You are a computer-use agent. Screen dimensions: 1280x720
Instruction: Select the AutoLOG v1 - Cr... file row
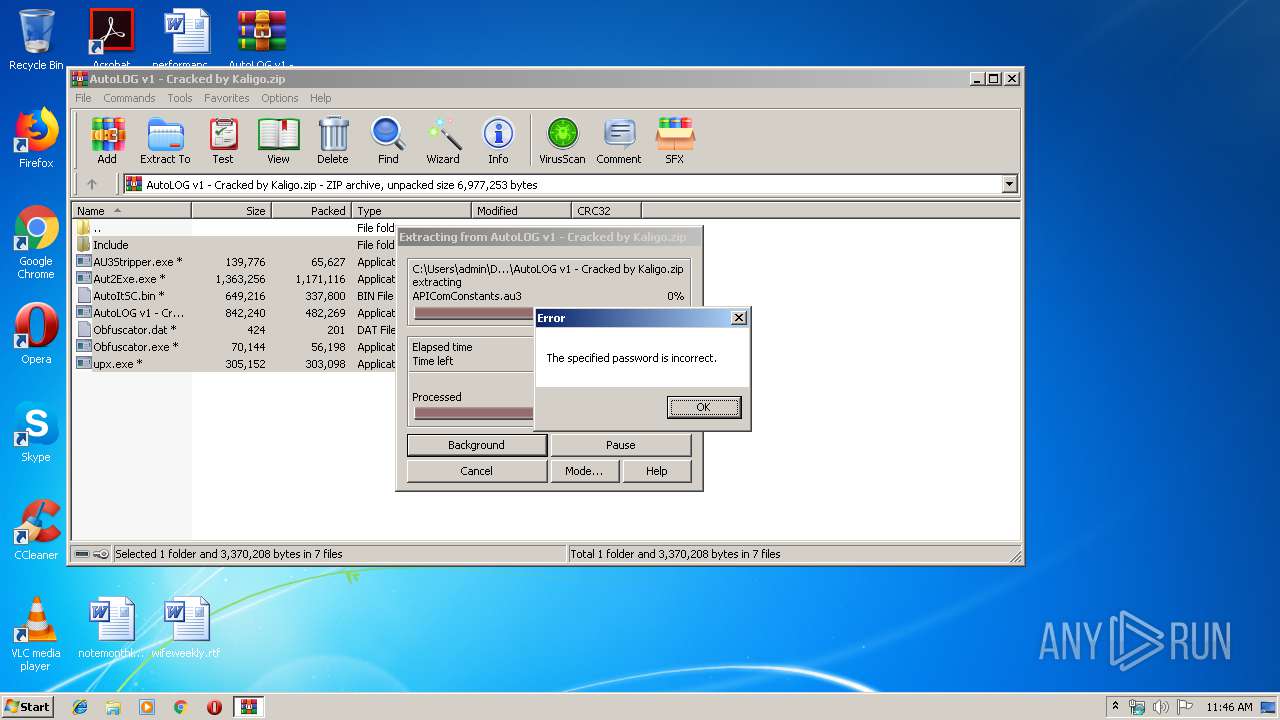[235, 313]
